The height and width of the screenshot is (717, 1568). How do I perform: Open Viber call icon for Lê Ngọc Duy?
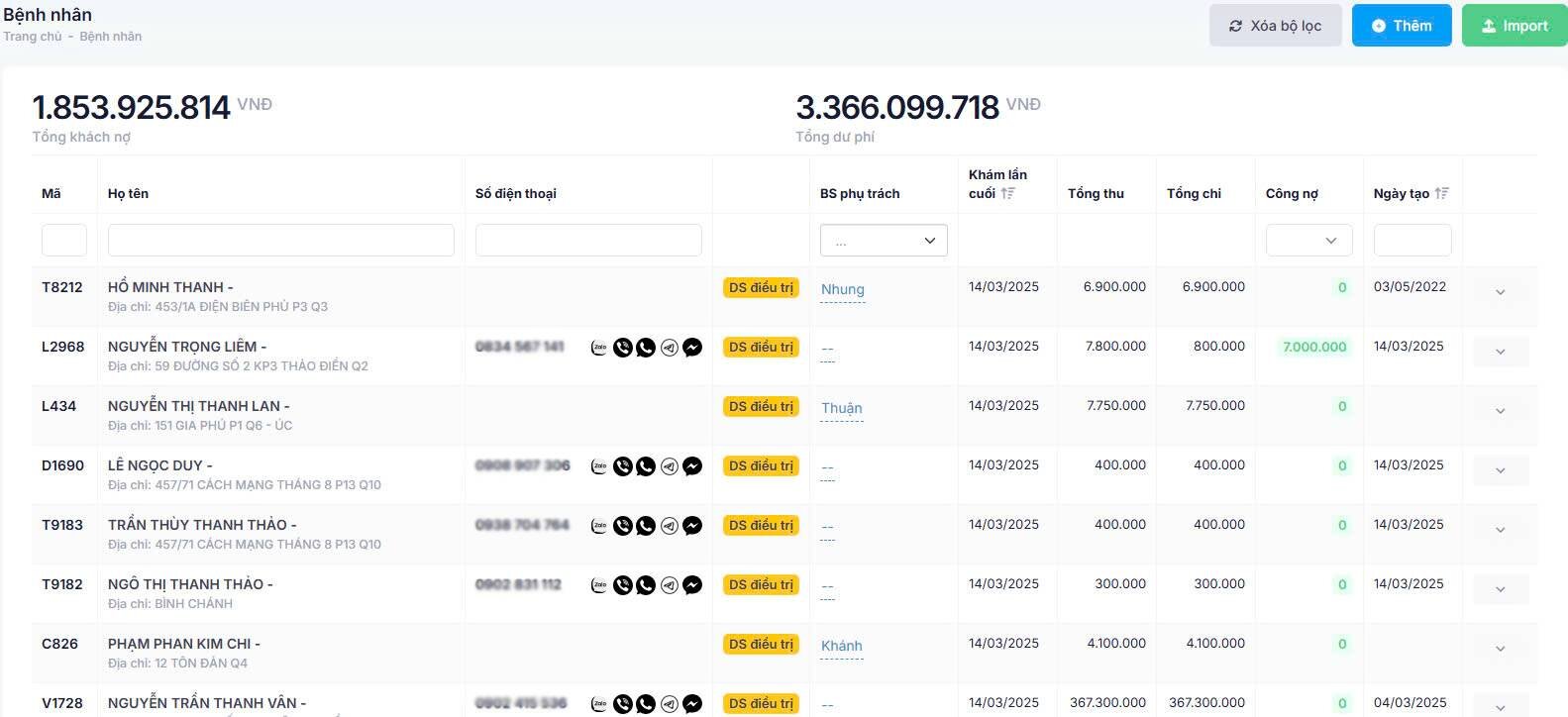click(x=622, y=466)
